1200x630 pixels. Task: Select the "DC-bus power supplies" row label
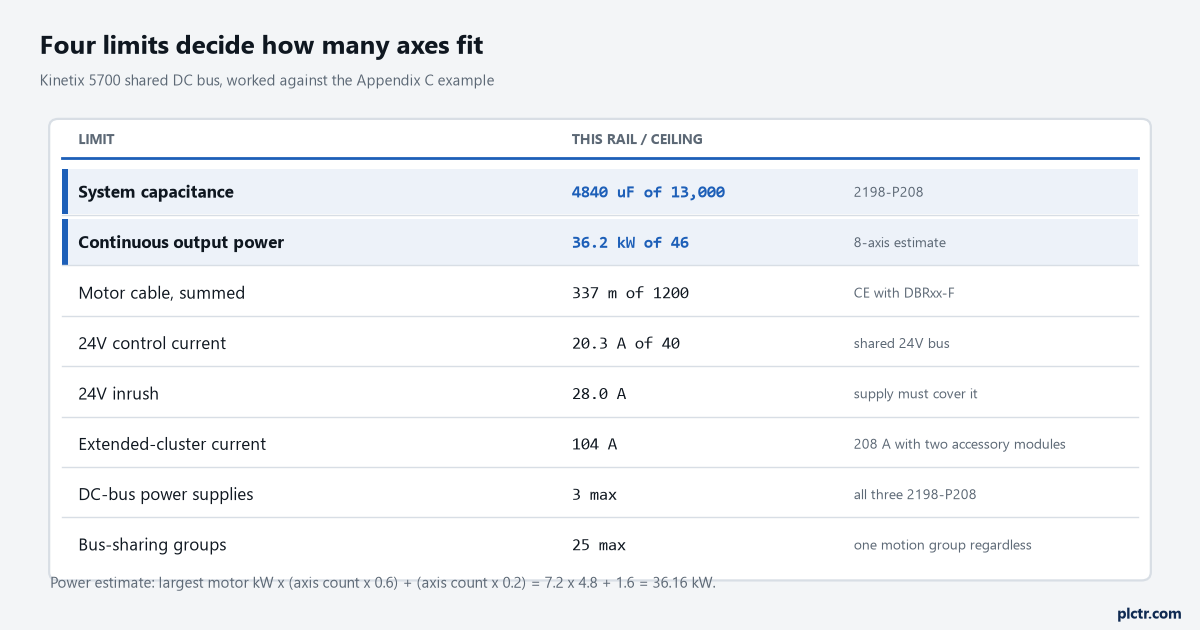(x=166, y=494)
